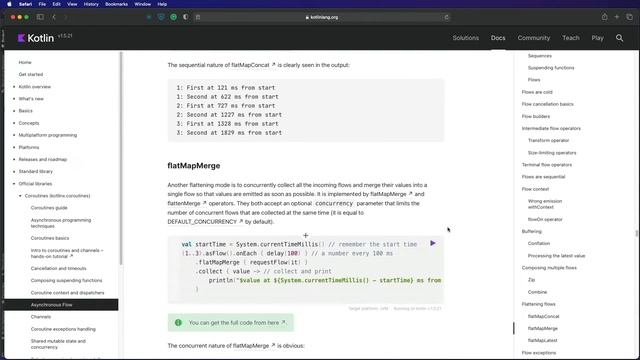The image size is (640, 360).
Task: Open the Window menu
Action: coord(142,4)
